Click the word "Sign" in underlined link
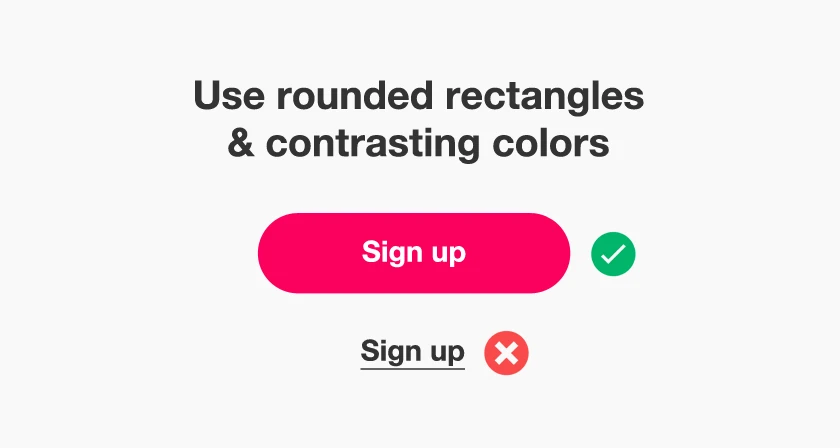This screenshot has width=840, height=448. click(x=388, y=351)
